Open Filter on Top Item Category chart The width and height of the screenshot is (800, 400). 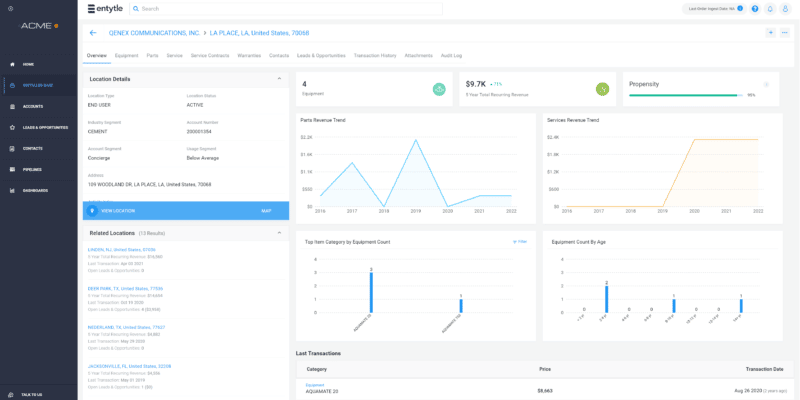520,242
